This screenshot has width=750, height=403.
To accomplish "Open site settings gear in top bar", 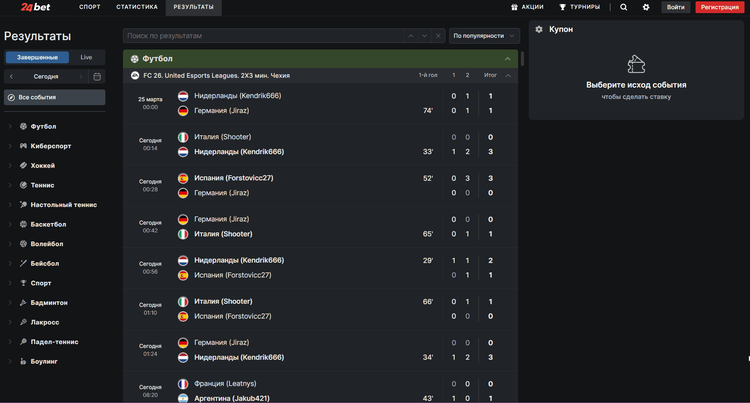I will (646, 7).
